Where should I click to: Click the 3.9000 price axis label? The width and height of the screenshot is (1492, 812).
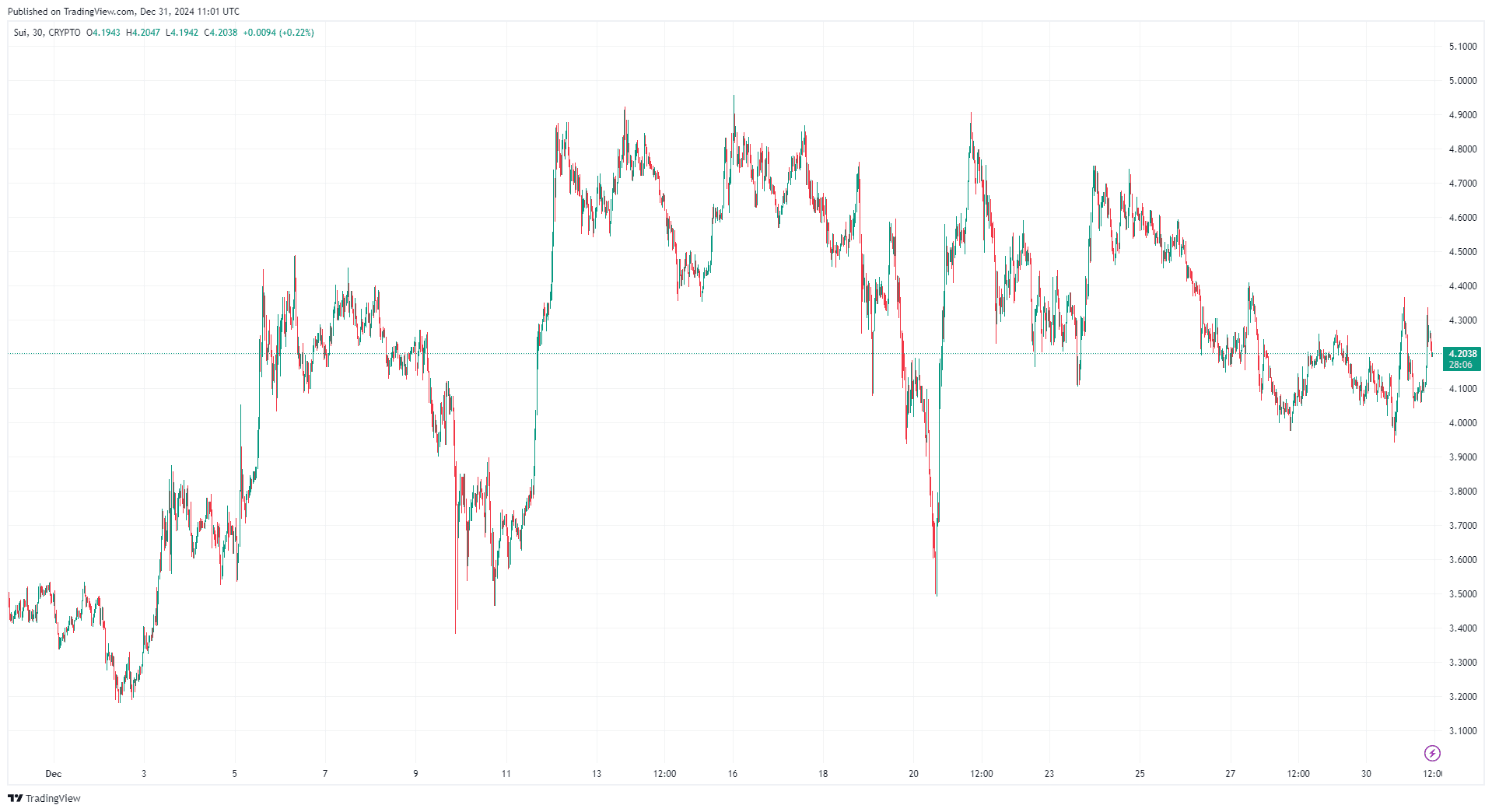[1462, 457]
